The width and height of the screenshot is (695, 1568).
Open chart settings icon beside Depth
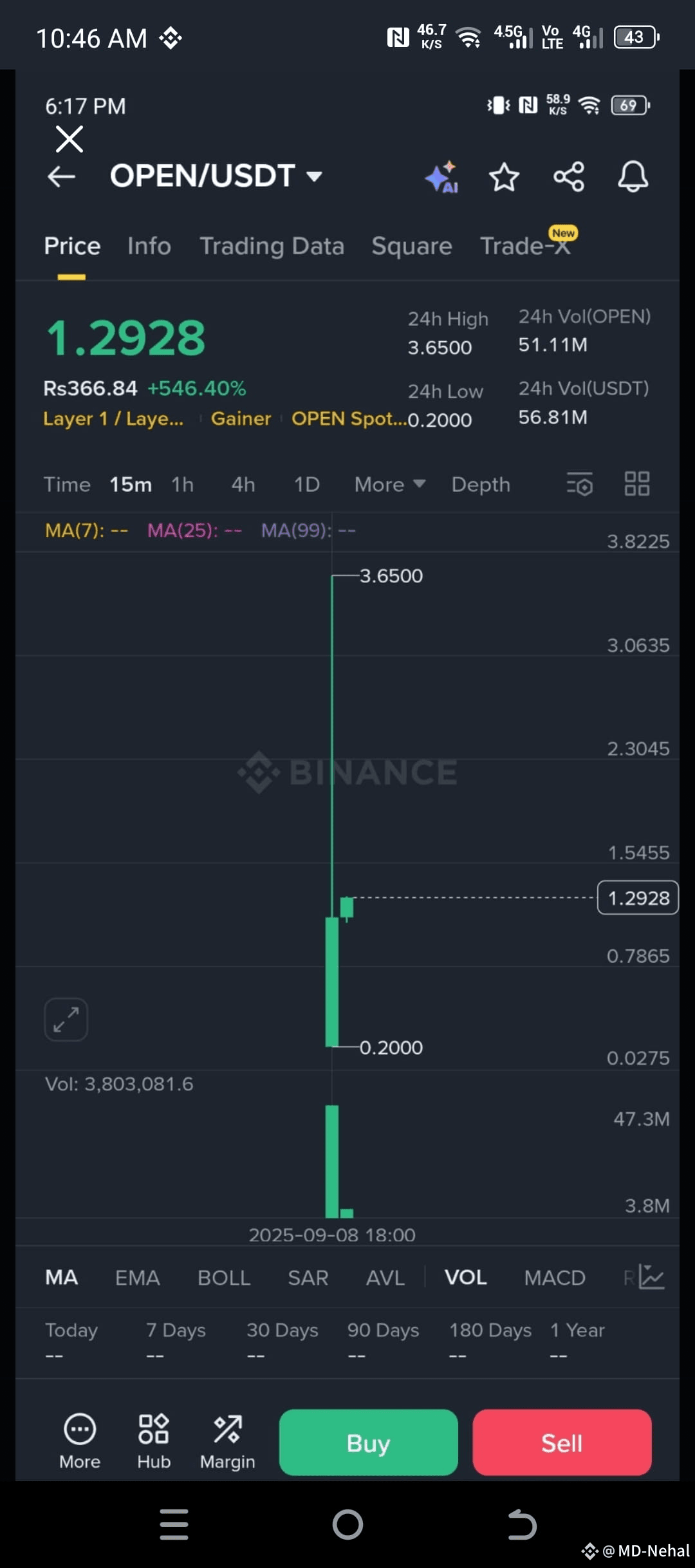(580, 484)
